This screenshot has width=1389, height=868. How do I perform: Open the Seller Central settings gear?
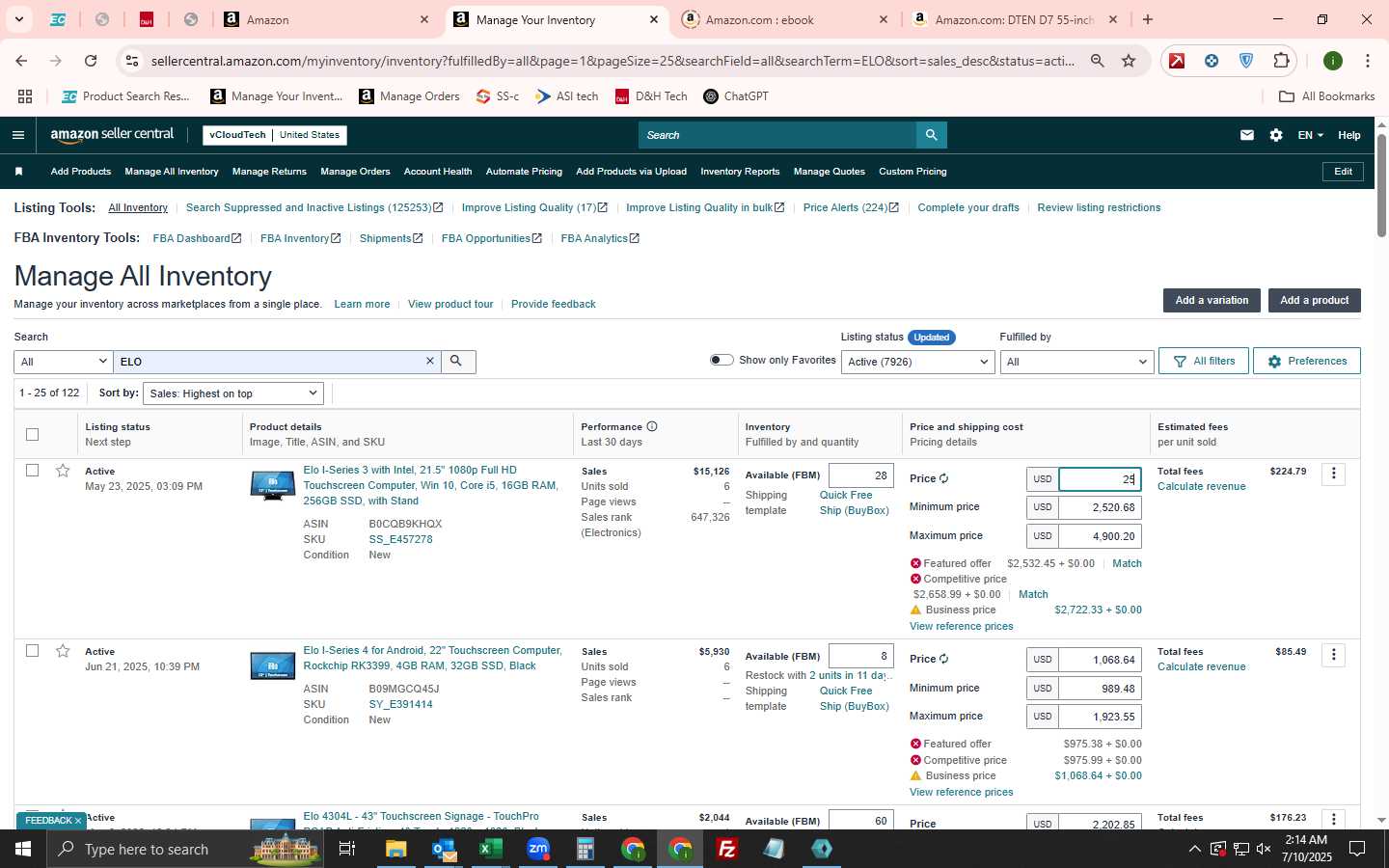tap(1276, 135)
